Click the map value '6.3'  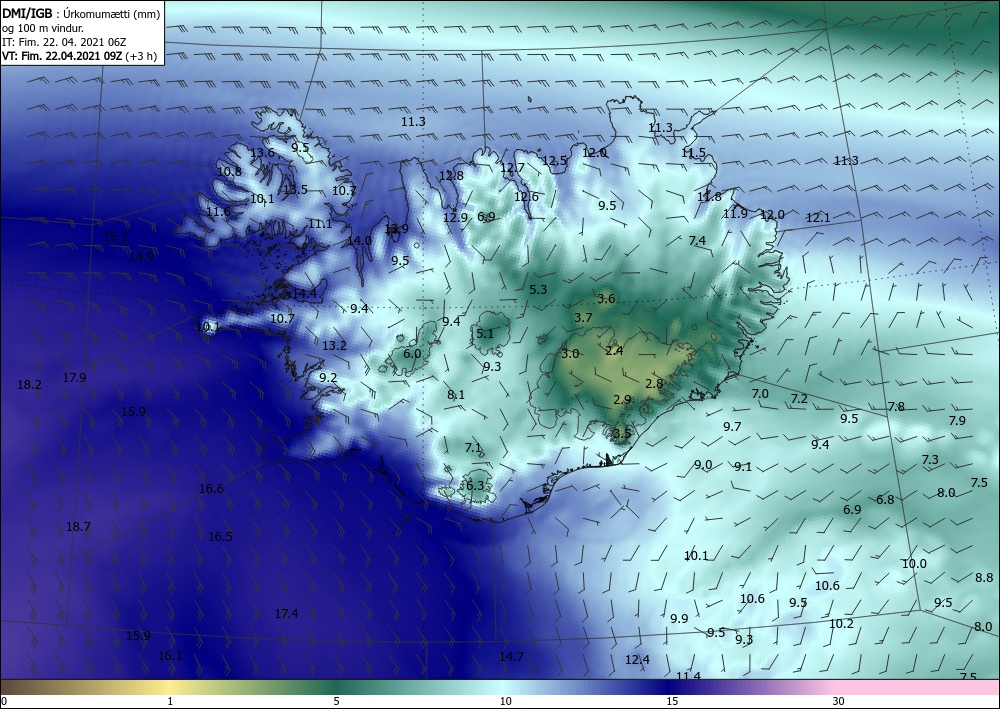click(475, 485)
